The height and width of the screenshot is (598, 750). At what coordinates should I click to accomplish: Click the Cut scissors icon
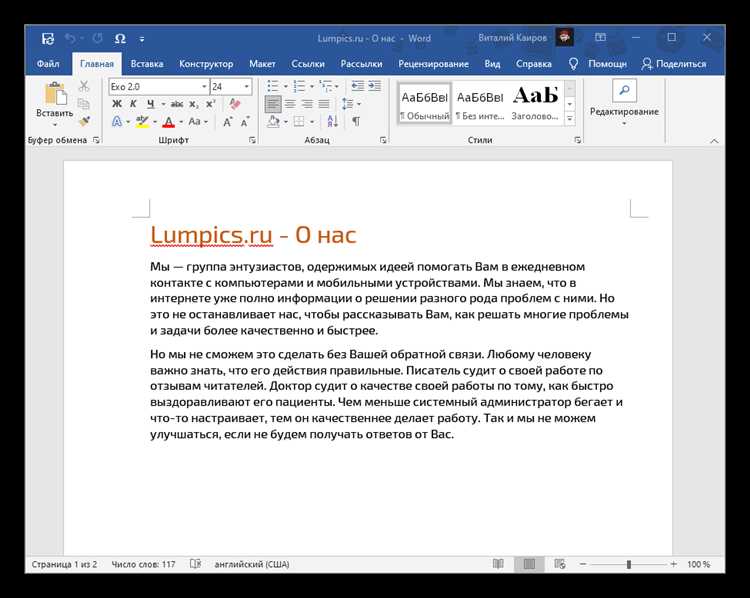(x=84, y=86)
